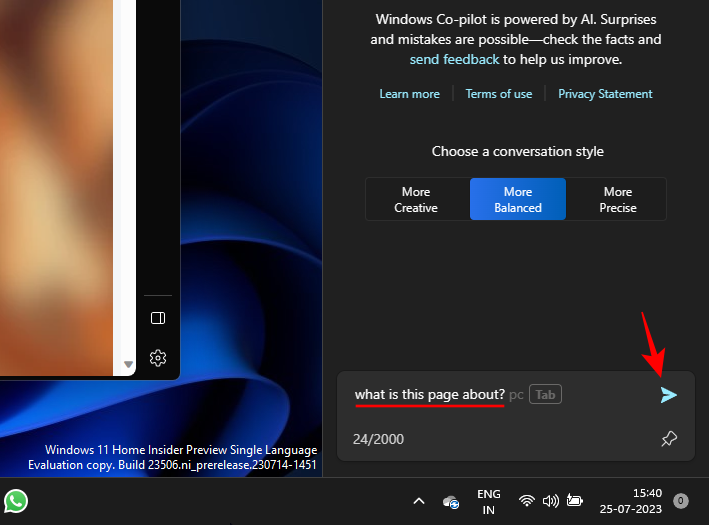Click the "Choose a conversation style" heading

[518, 151]
